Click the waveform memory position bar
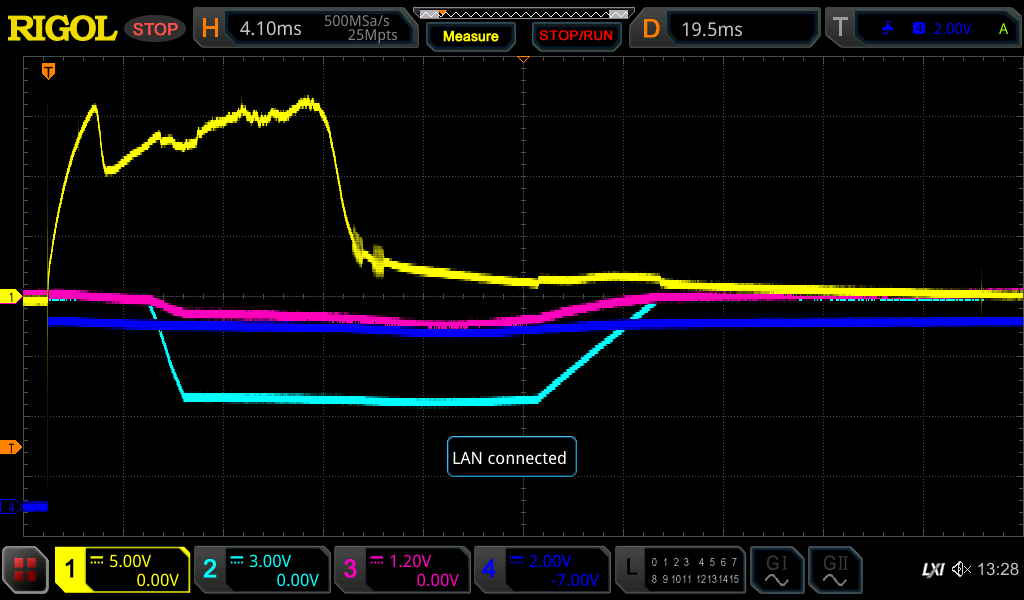The image size is (1024, 600). [523, 13]
